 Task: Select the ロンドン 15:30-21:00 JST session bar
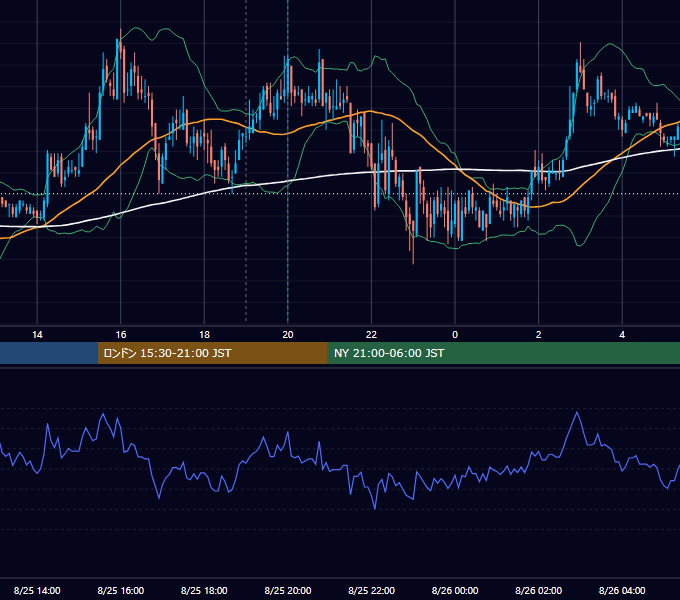point(212,353)
